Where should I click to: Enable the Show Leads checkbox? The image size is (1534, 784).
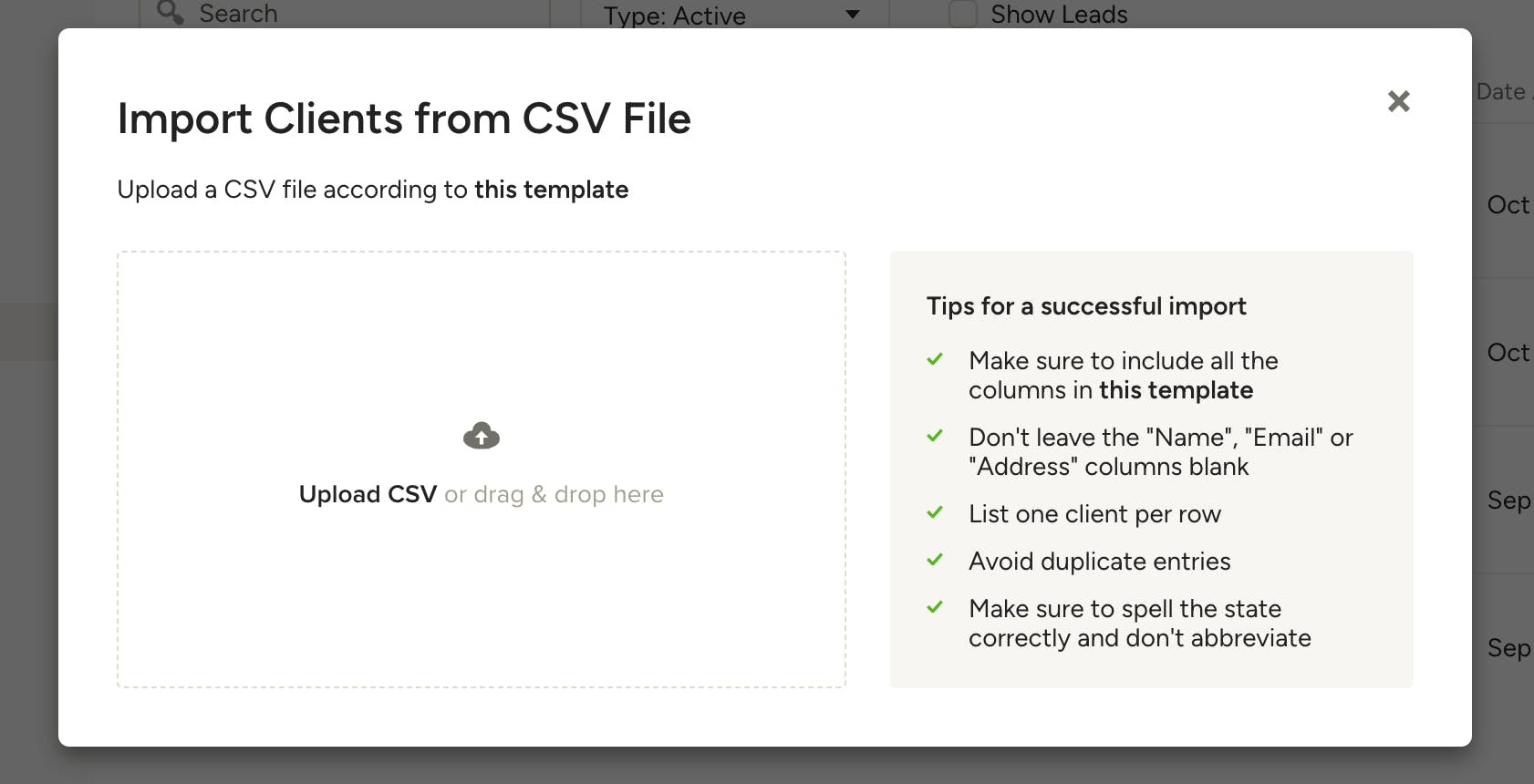(x=962, y=14)
